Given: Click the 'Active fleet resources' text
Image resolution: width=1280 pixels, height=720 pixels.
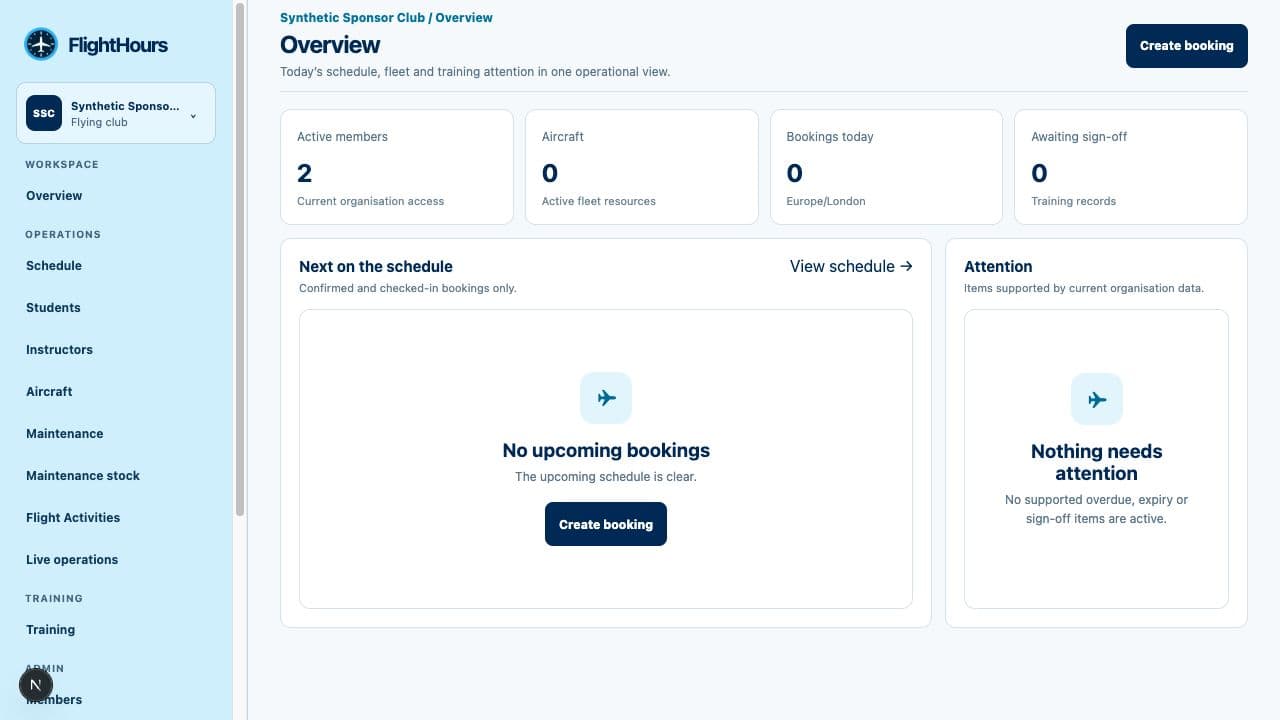Looking at the screenshot, I should [599, 201].
